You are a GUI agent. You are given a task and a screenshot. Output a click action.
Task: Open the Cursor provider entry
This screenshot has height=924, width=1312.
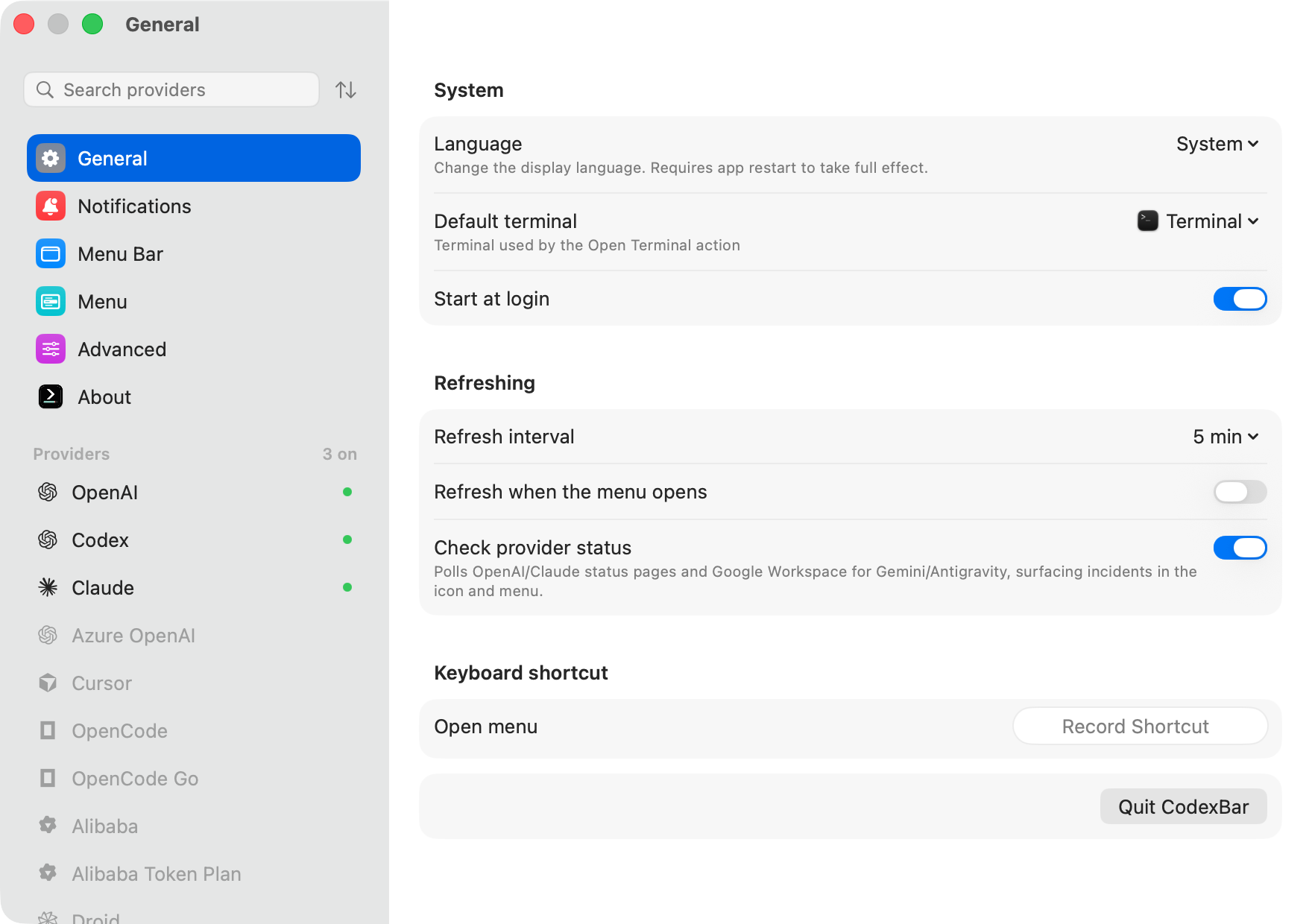[x=194, y=683]
